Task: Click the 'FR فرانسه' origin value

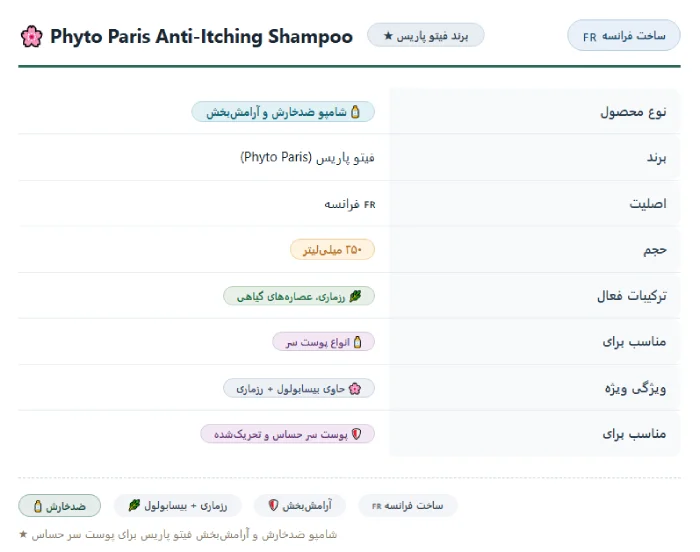Action: click(x=350, y=204)
